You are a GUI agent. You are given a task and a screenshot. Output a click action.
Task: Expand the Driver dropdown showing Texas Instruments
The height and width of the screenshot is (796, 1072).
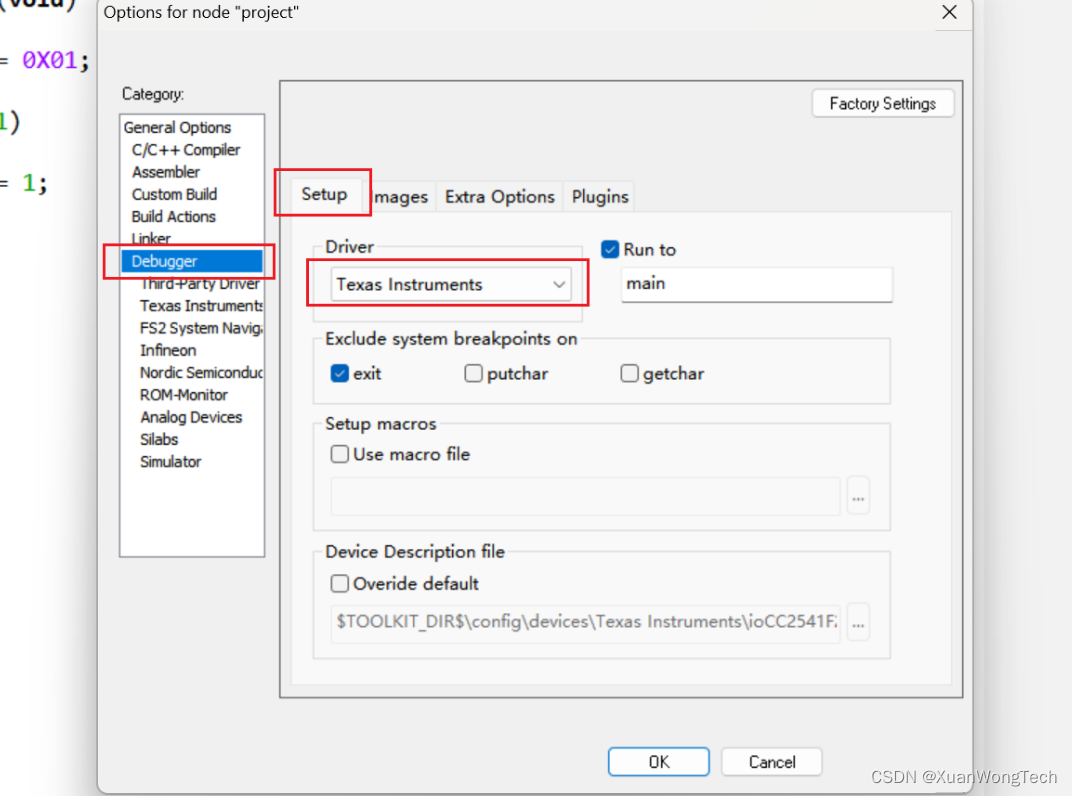coord(451,284)
